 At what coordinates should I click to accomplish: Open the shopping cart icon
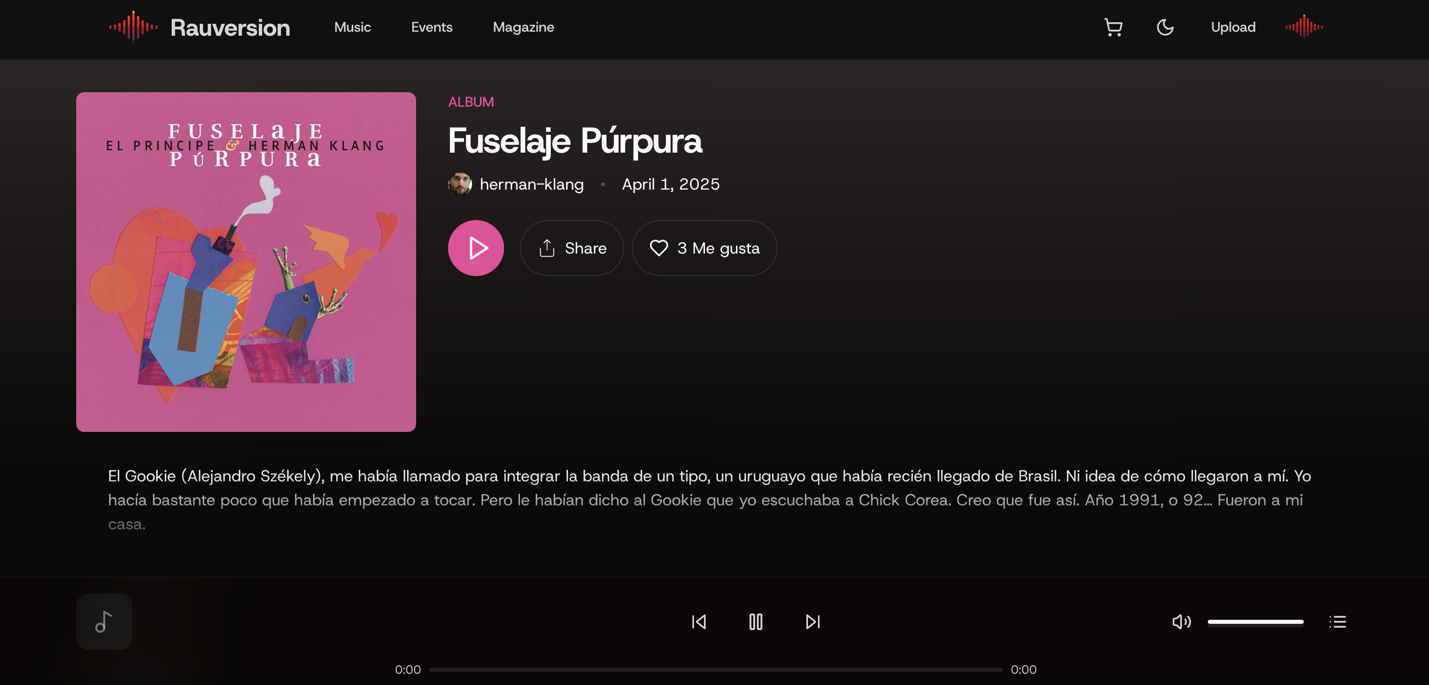(1113, 27)
